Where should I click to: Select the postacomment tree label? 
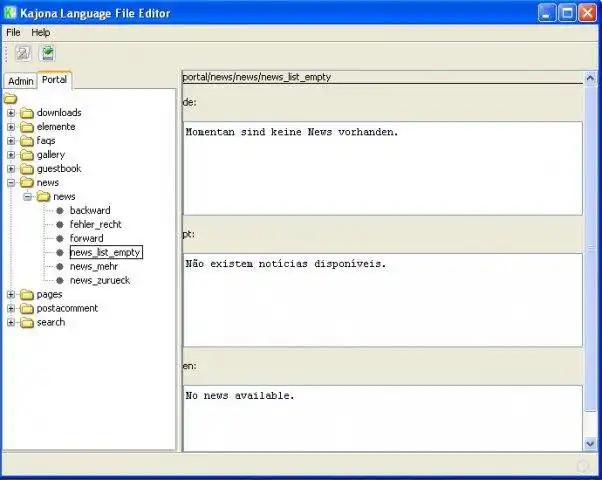click(x=67, y=308)
